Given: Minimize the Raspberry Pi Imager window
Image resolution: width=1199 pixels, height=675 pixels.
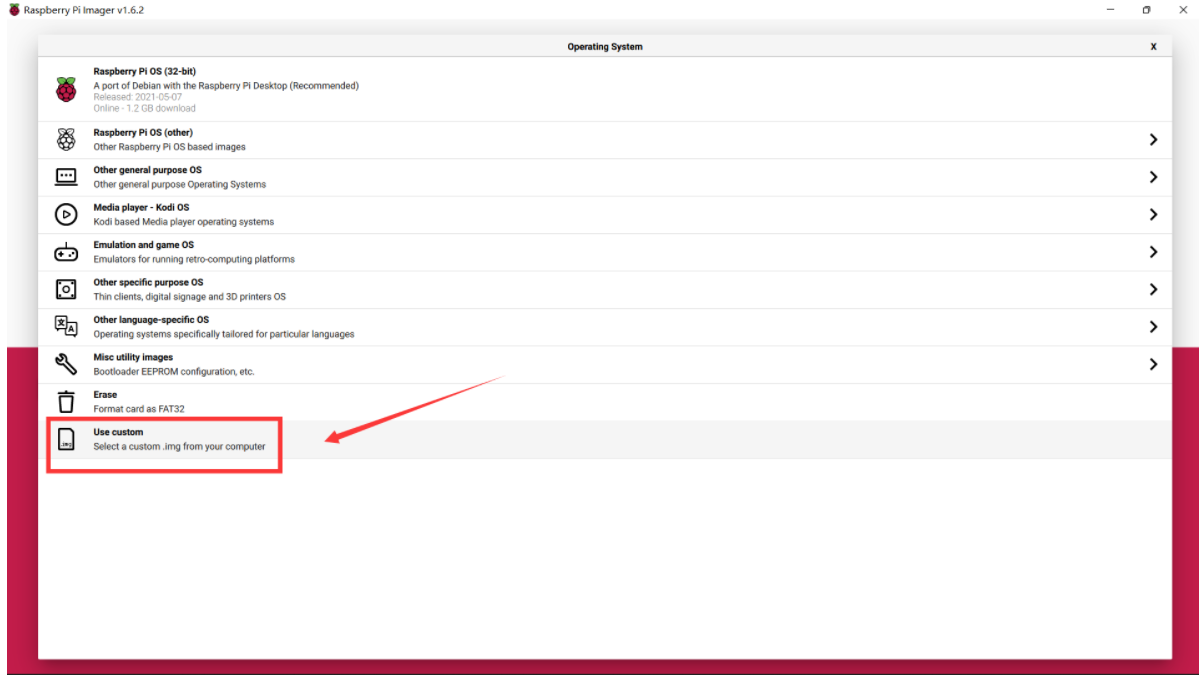Looking at the screenshot, I should coord(1110,10).
